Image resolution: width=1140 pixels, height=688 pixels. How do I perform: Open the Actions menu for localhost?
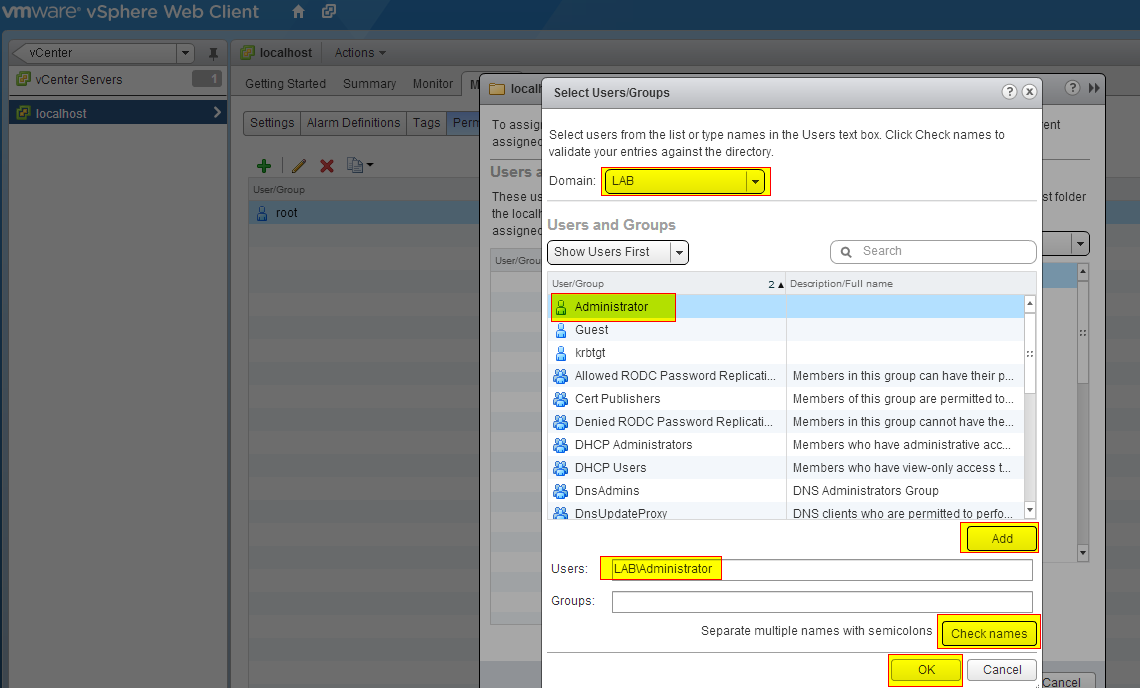pos(359,53)
